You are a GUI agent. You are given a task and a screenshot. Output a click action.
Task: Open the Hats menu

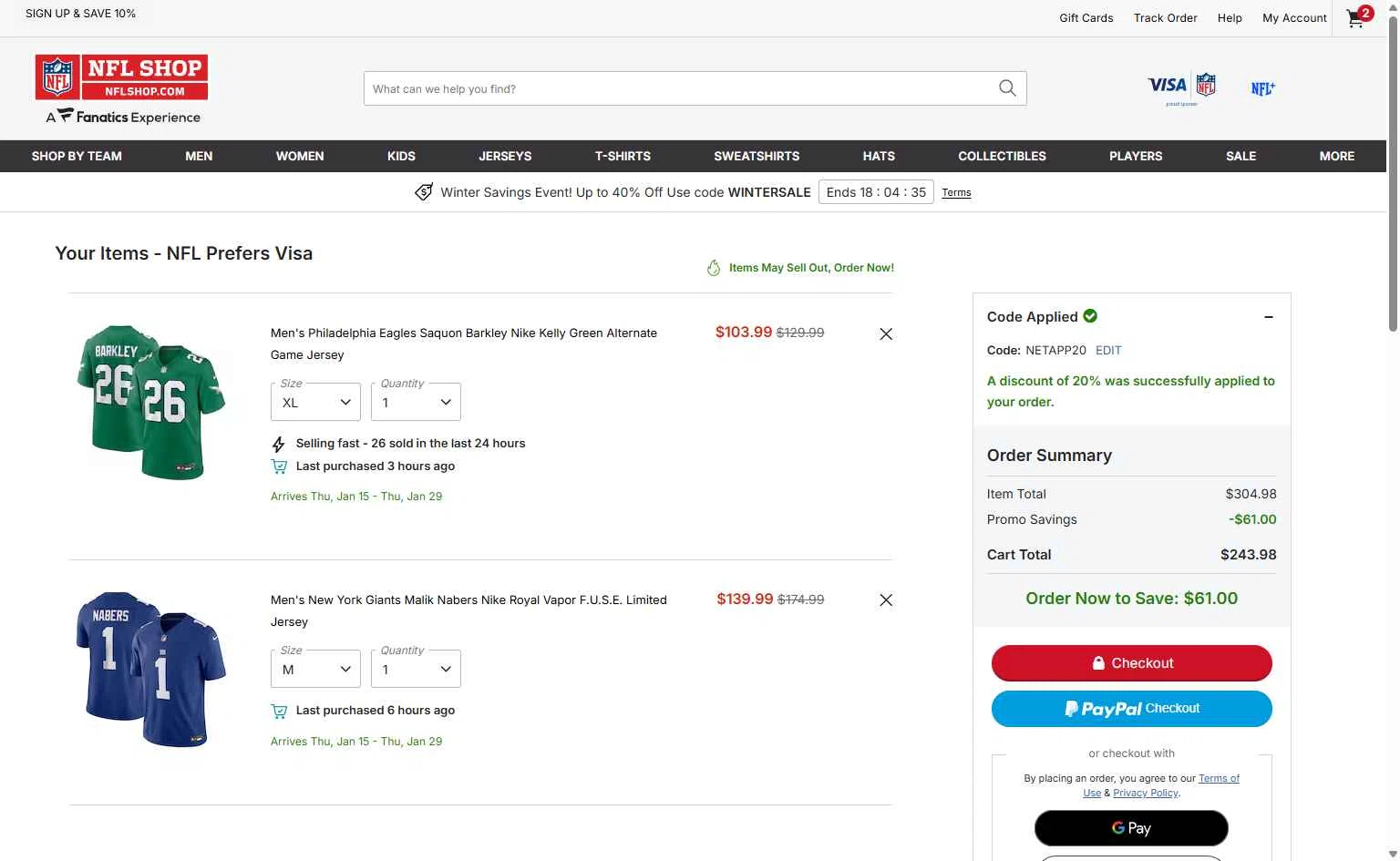879,156
